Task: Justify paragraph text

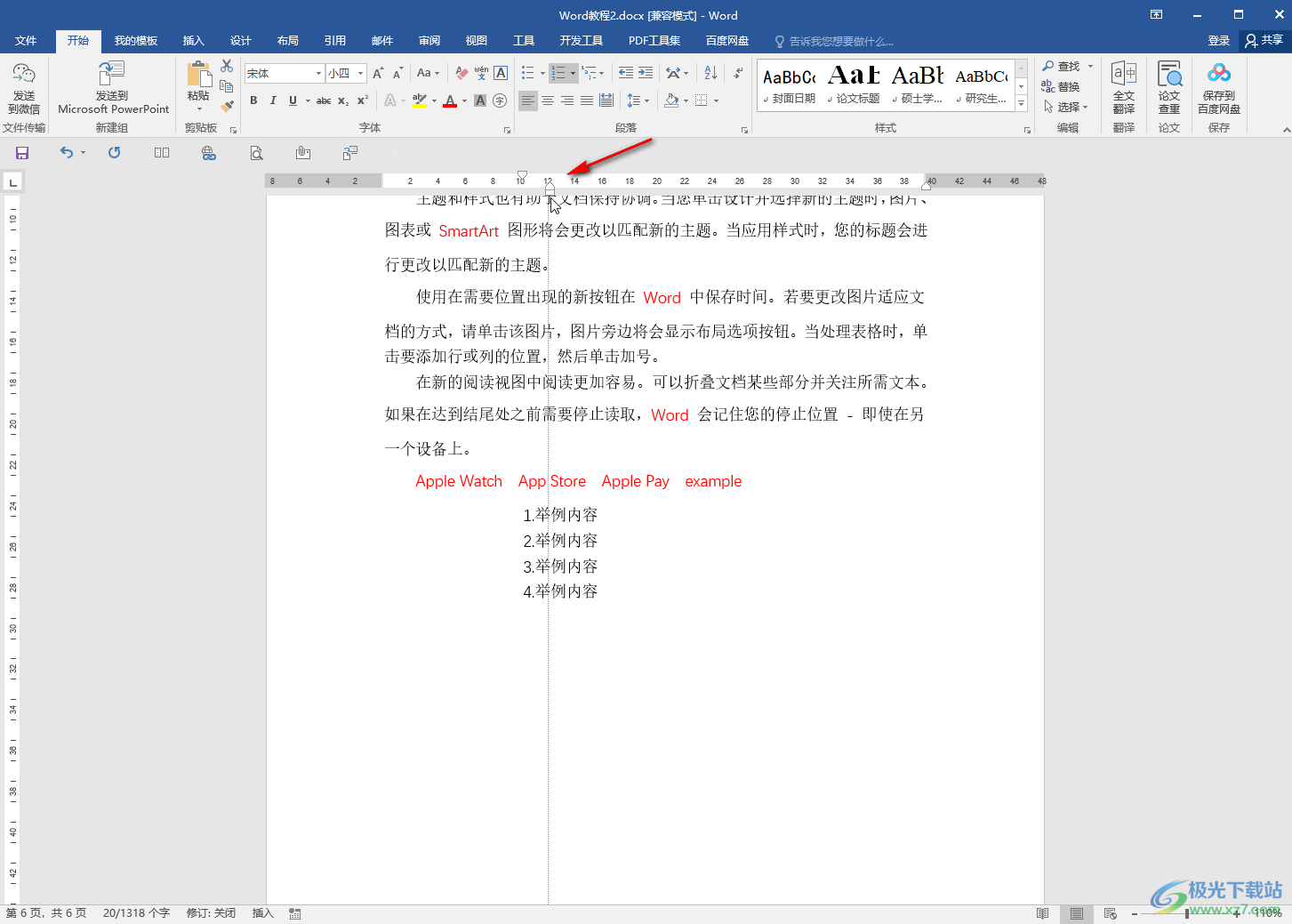Action: tap(587, 100)
